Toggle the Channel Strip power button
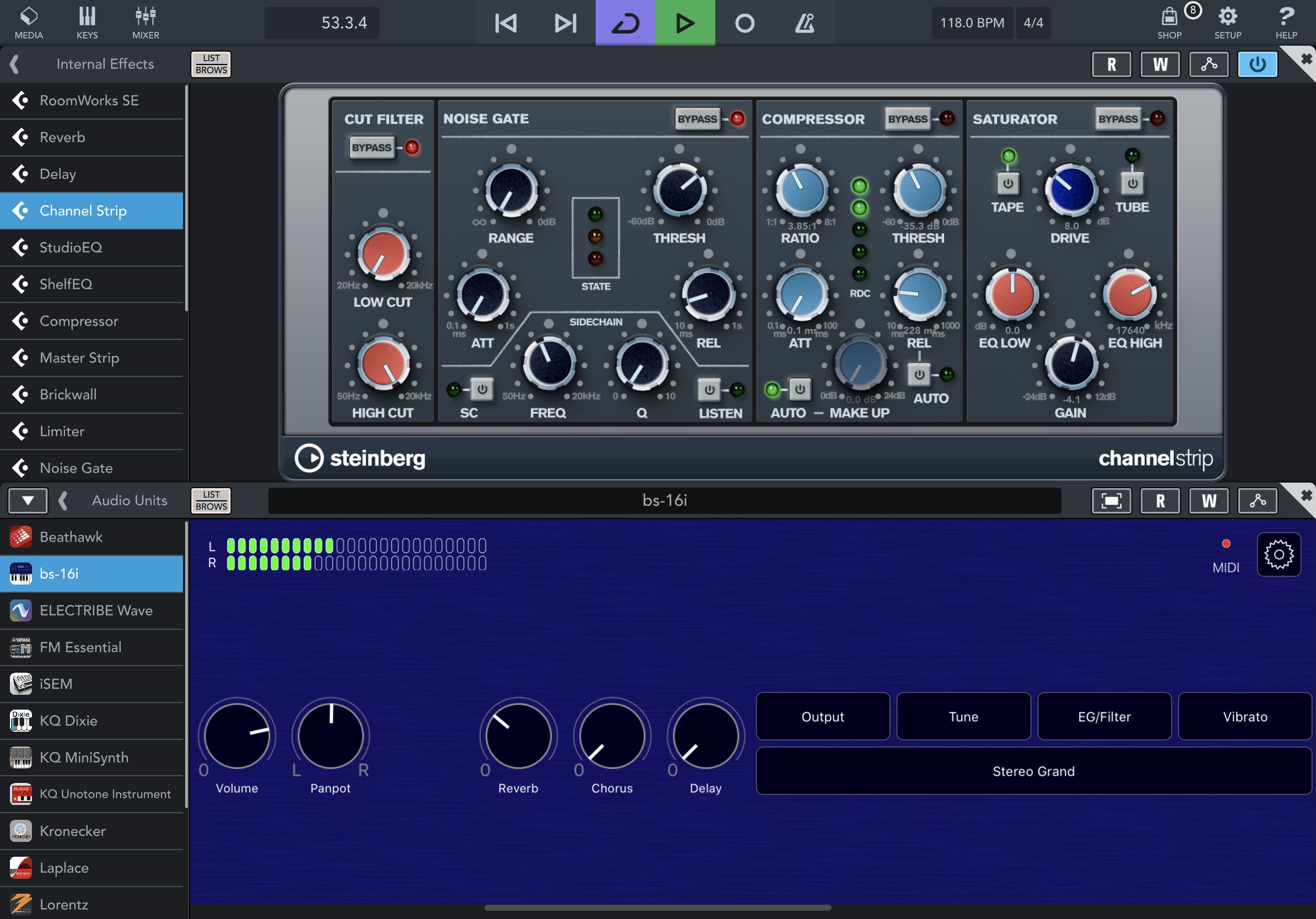 [x=1258, y=64]
